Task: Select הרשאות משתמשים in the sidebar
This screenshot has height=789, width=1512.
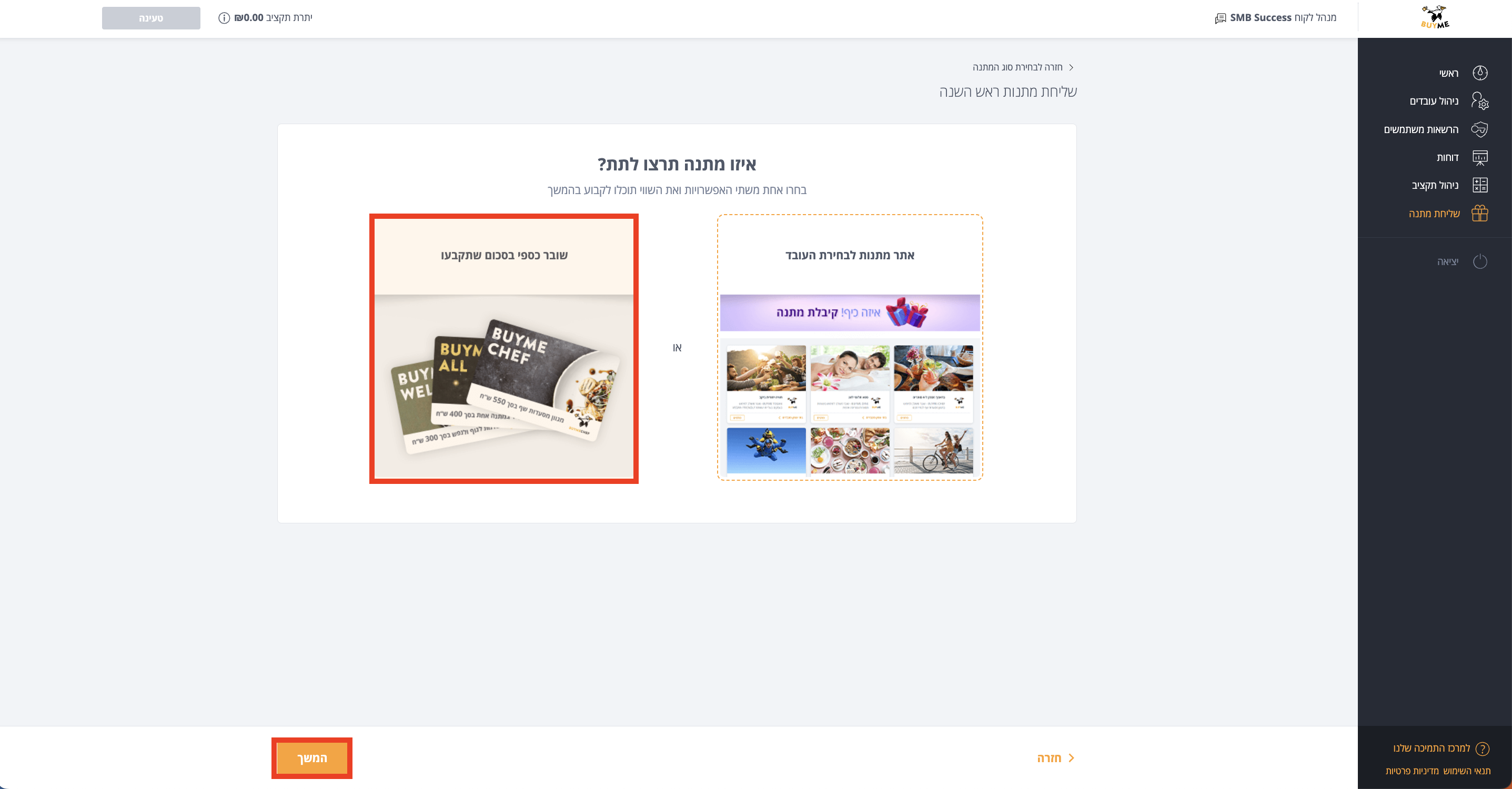Action: pyautogui.click(x=1421, y=129)
